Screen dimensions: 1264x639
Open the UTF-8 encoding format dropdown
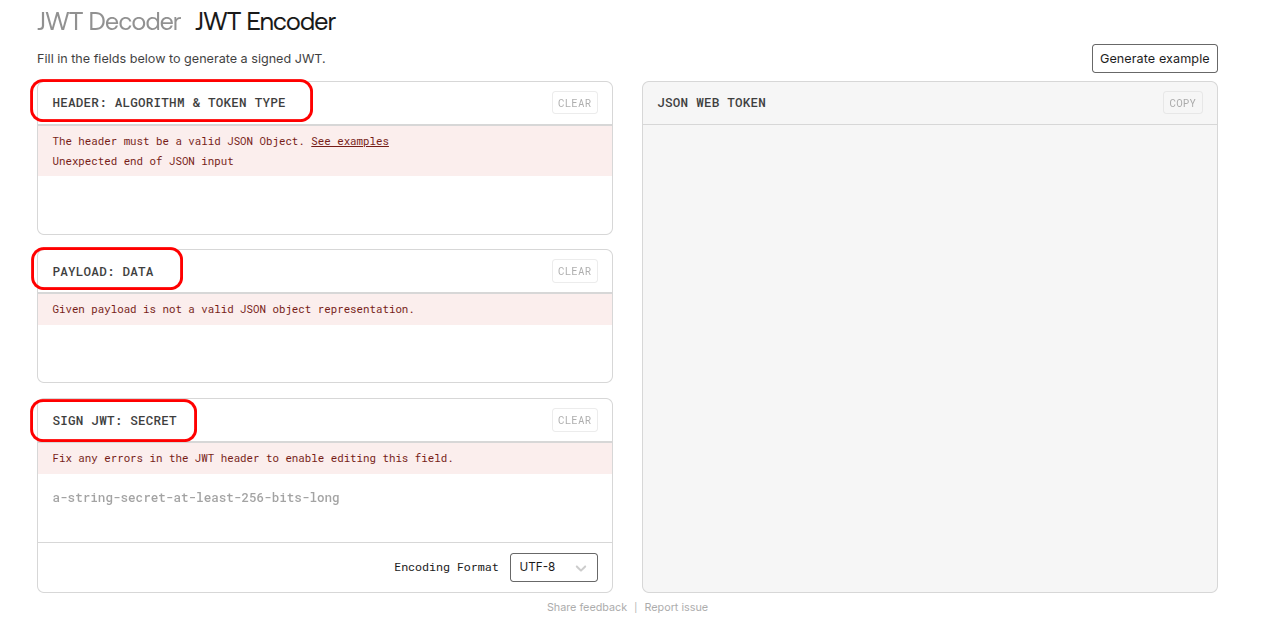pyautogui.click(x=553, y=567)
